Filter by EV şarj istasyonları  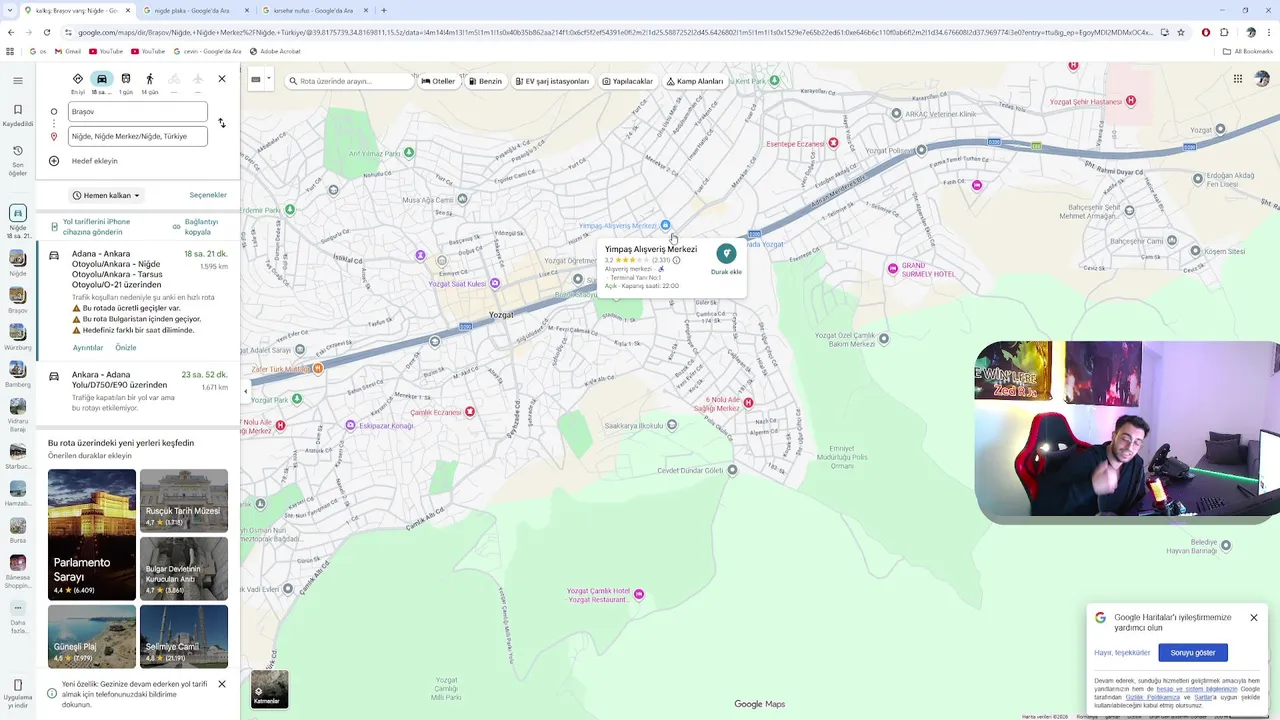tap(551, 81)
